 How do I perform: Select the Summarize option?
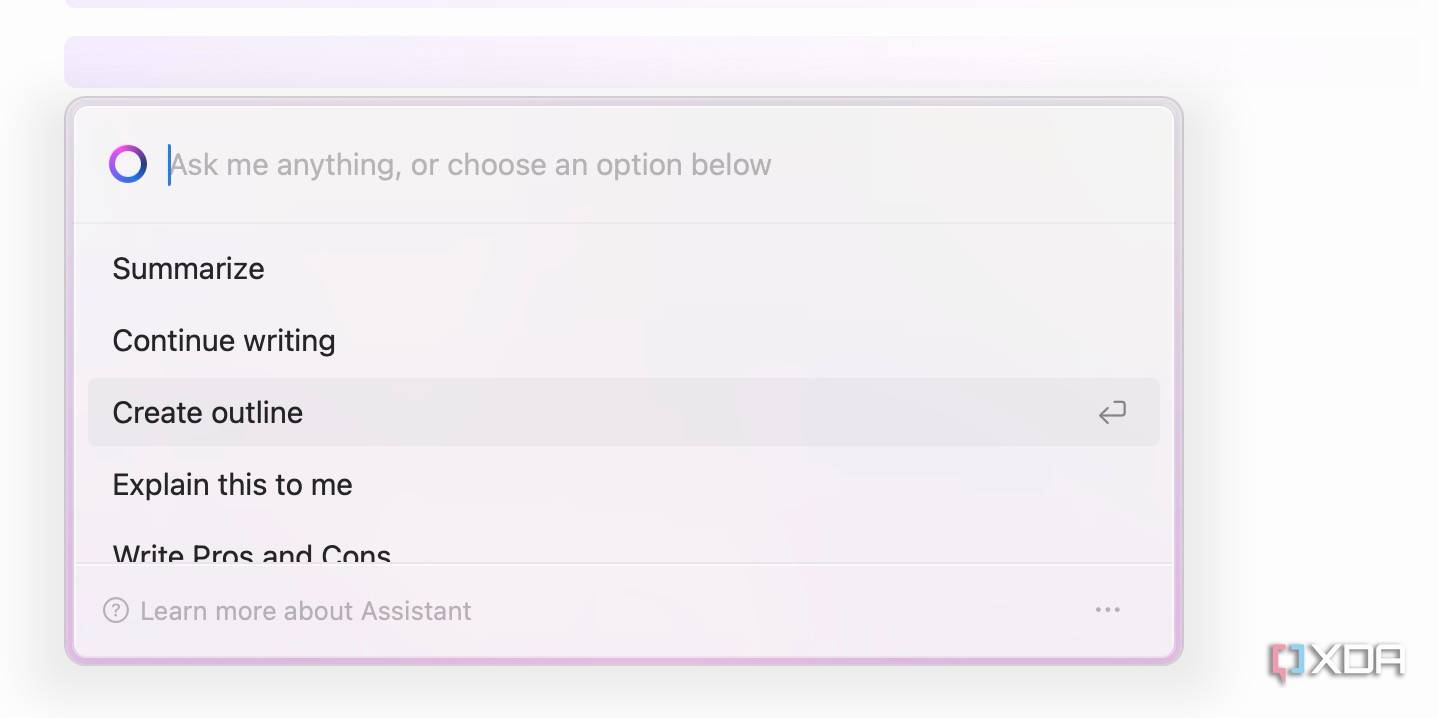[624, 268]
